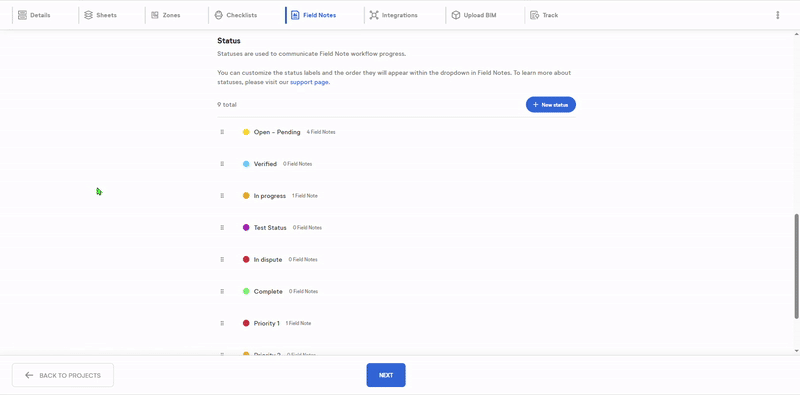Open the three-dot more options menu
The height and width of the screenshot is (395, 800).
point(778,15)
